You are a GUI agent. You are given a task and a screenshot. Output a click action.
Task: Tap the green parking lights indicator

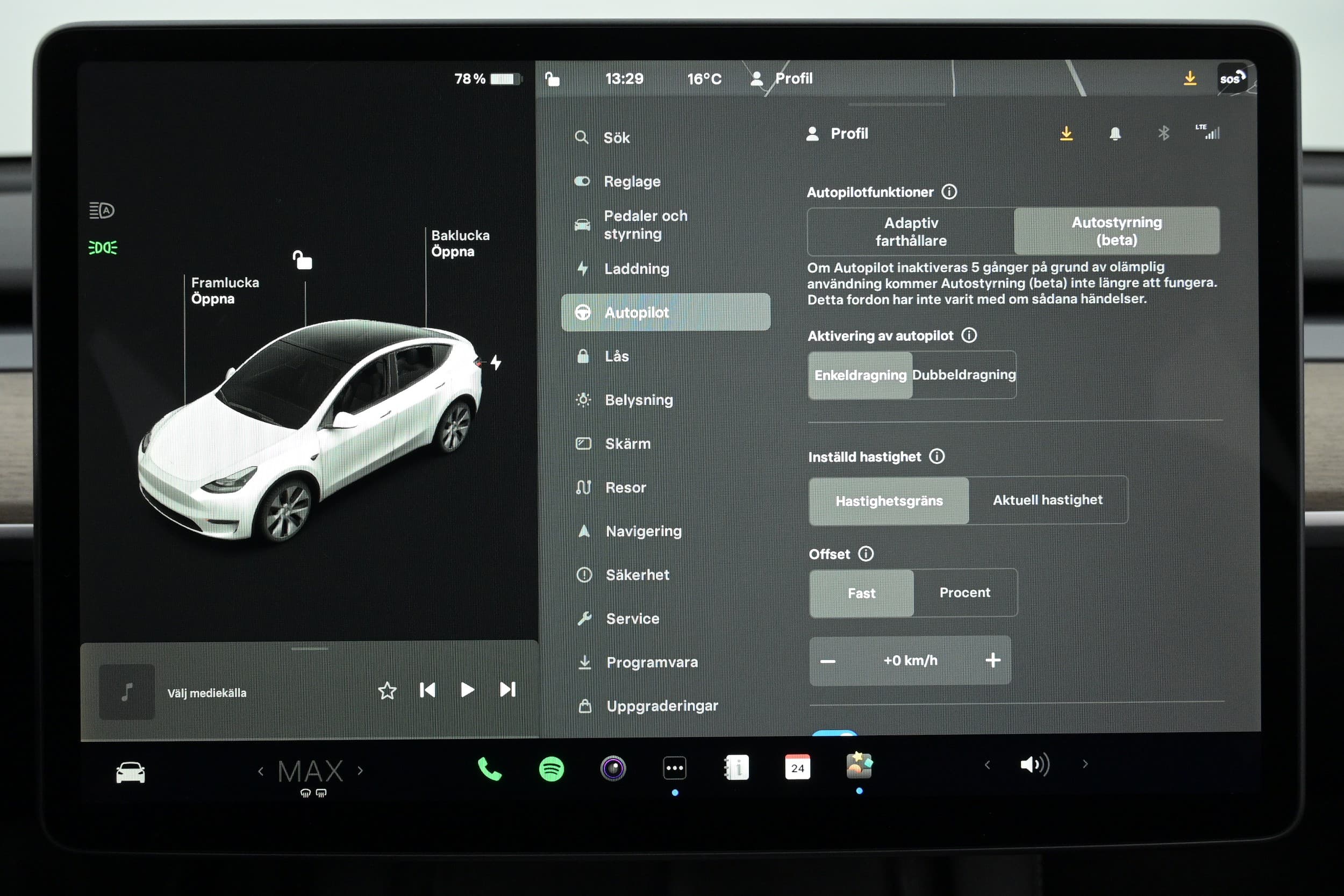tap(103, 247)
